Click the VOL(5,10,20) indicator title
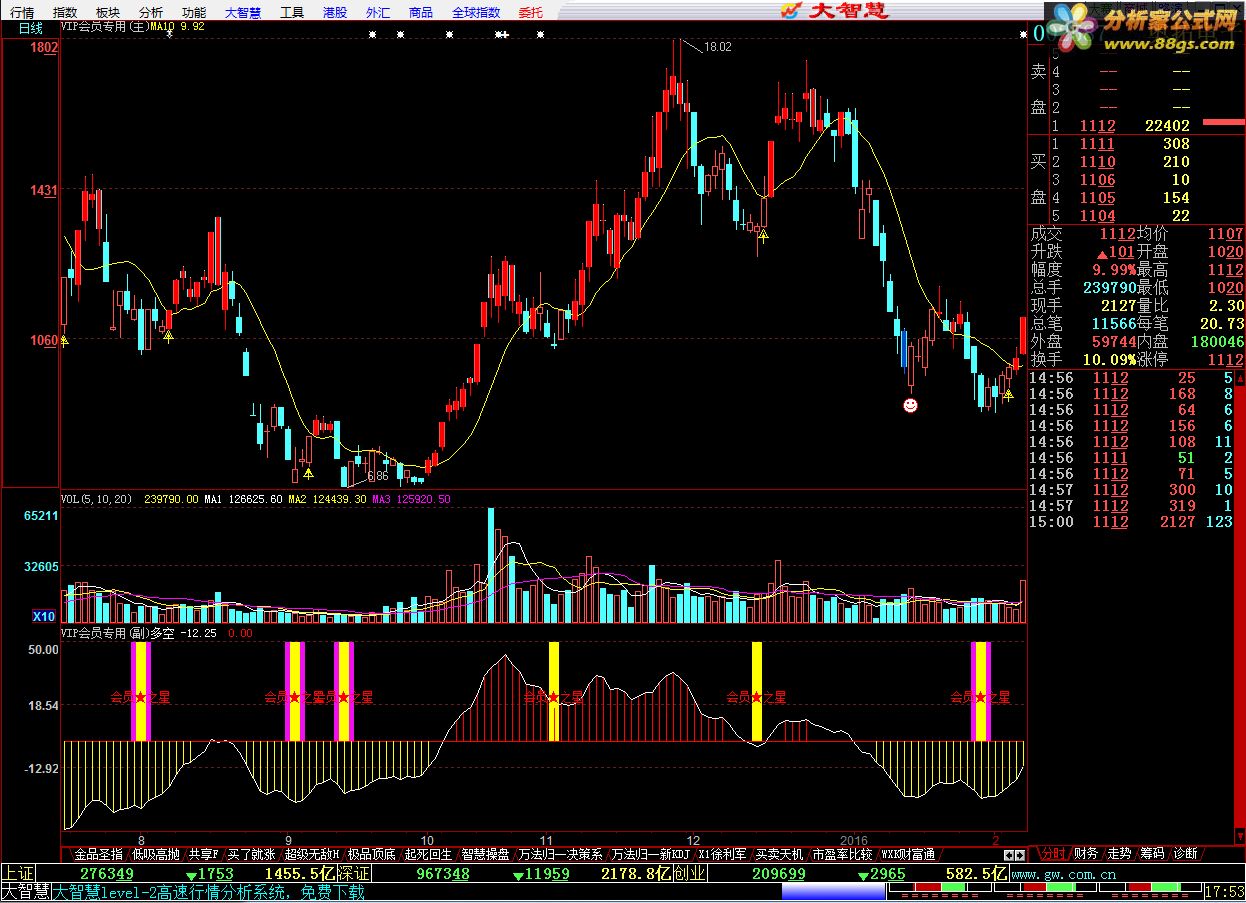1246x903 pixels. pyautogui.click(x=99, y=498)
